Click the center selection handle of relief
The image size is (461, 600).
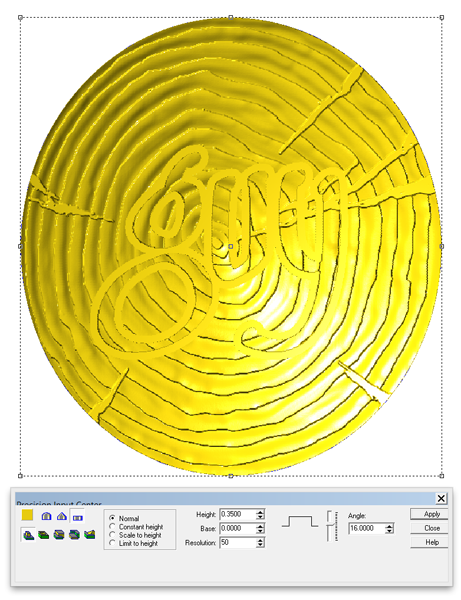tap(231, 246)
